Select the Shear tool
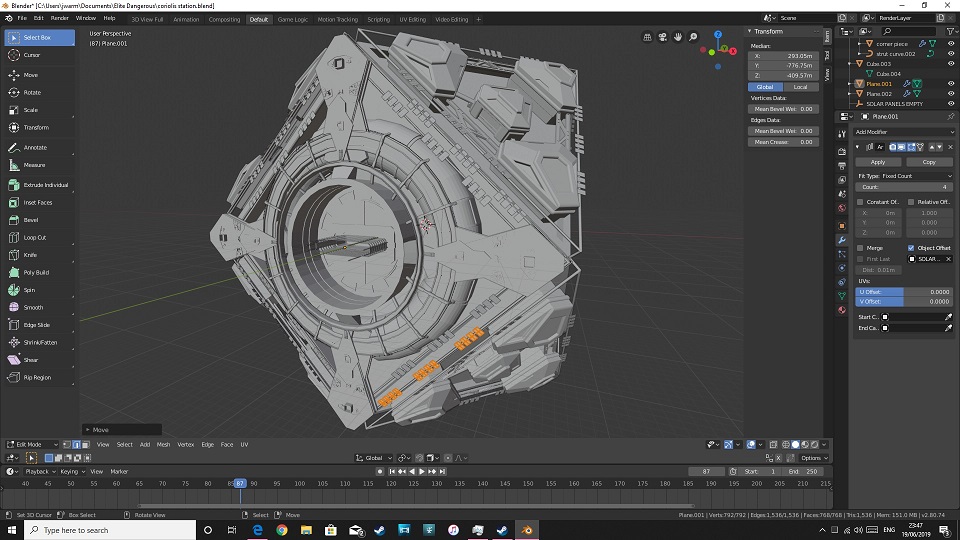 coord(40,360)
